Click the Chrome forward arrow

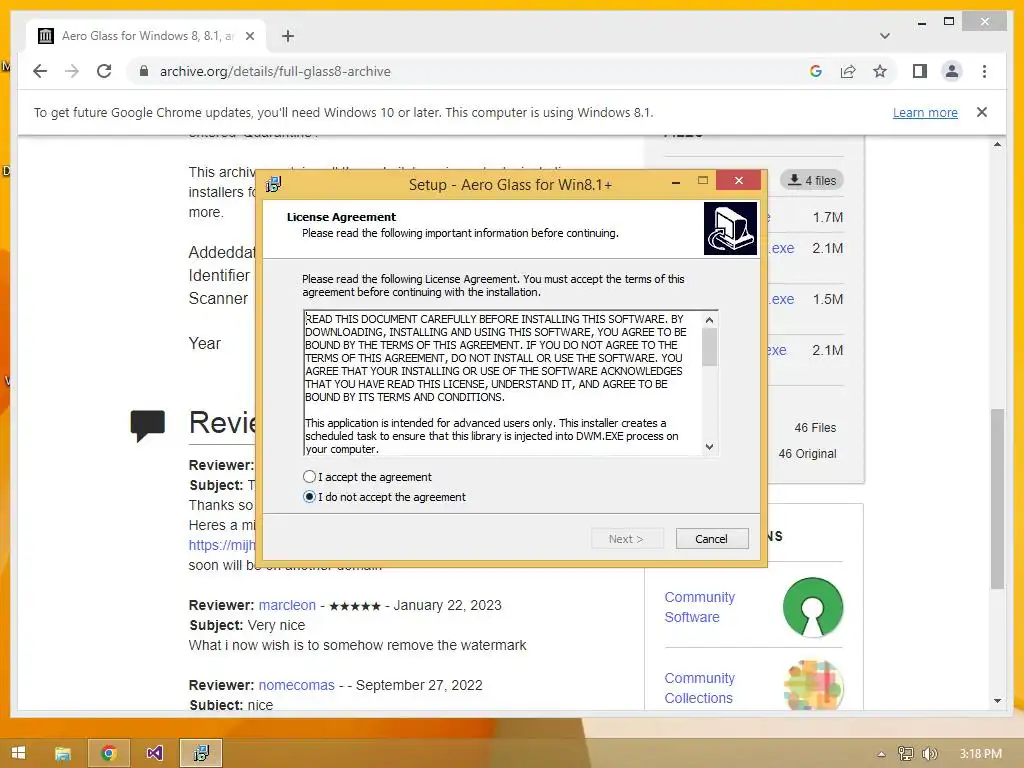pos(72,71)
